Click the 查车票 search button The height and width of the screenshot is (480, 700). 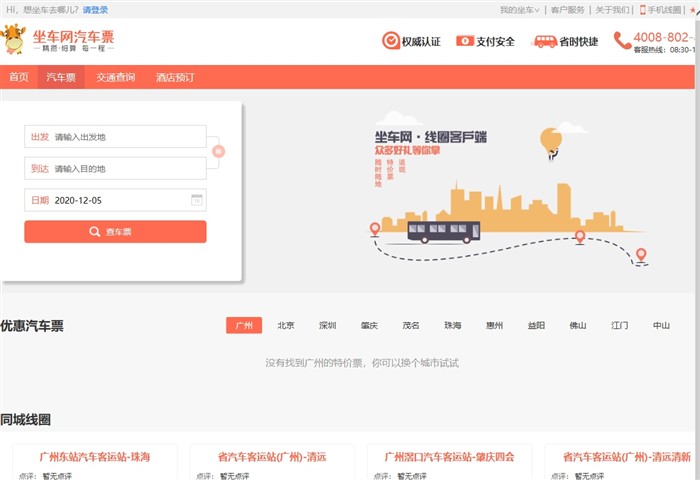tap(115, 232)
